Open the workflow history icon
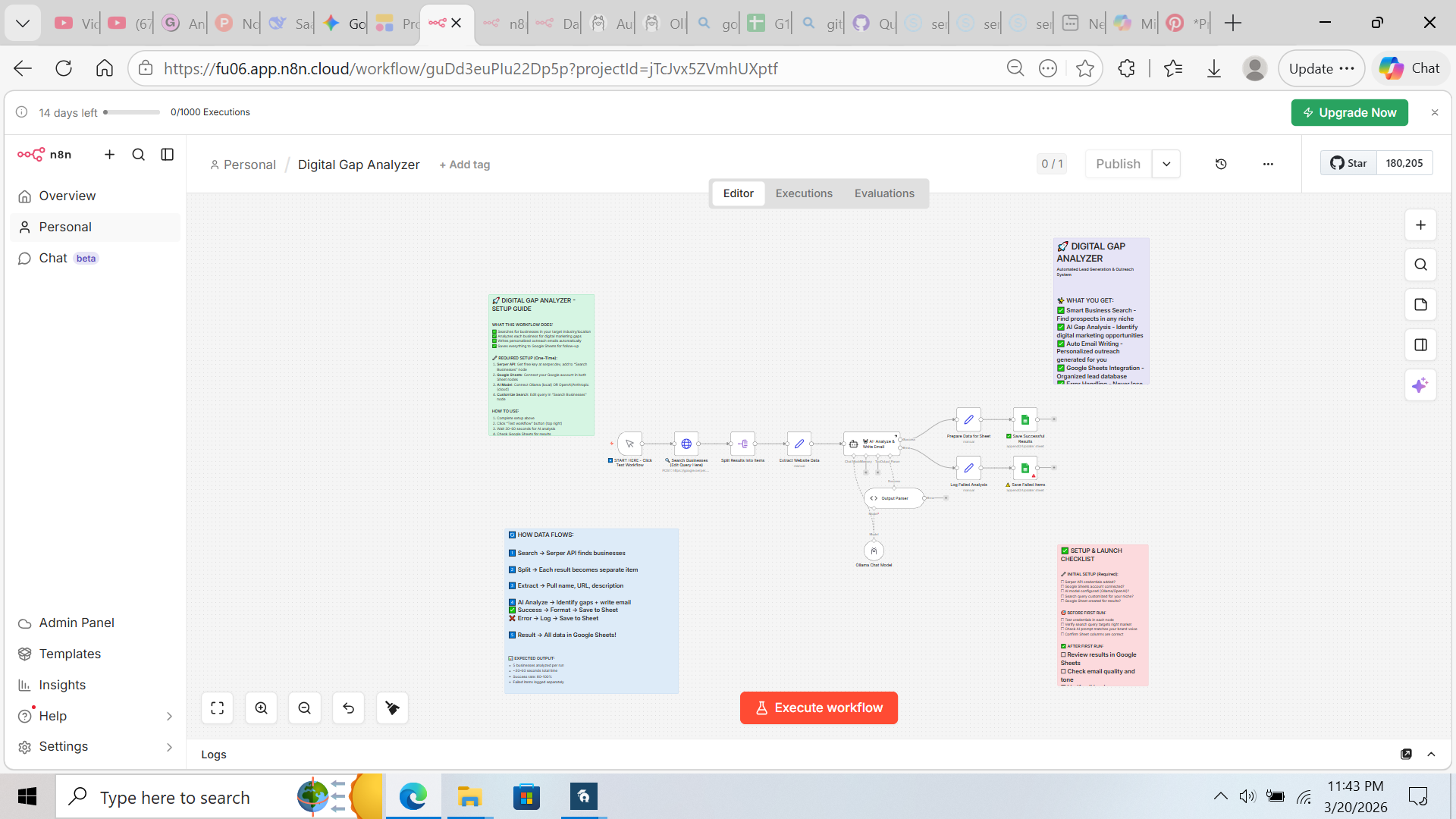The width and height of the screenshot is (1456, 819). (1221, 164)
